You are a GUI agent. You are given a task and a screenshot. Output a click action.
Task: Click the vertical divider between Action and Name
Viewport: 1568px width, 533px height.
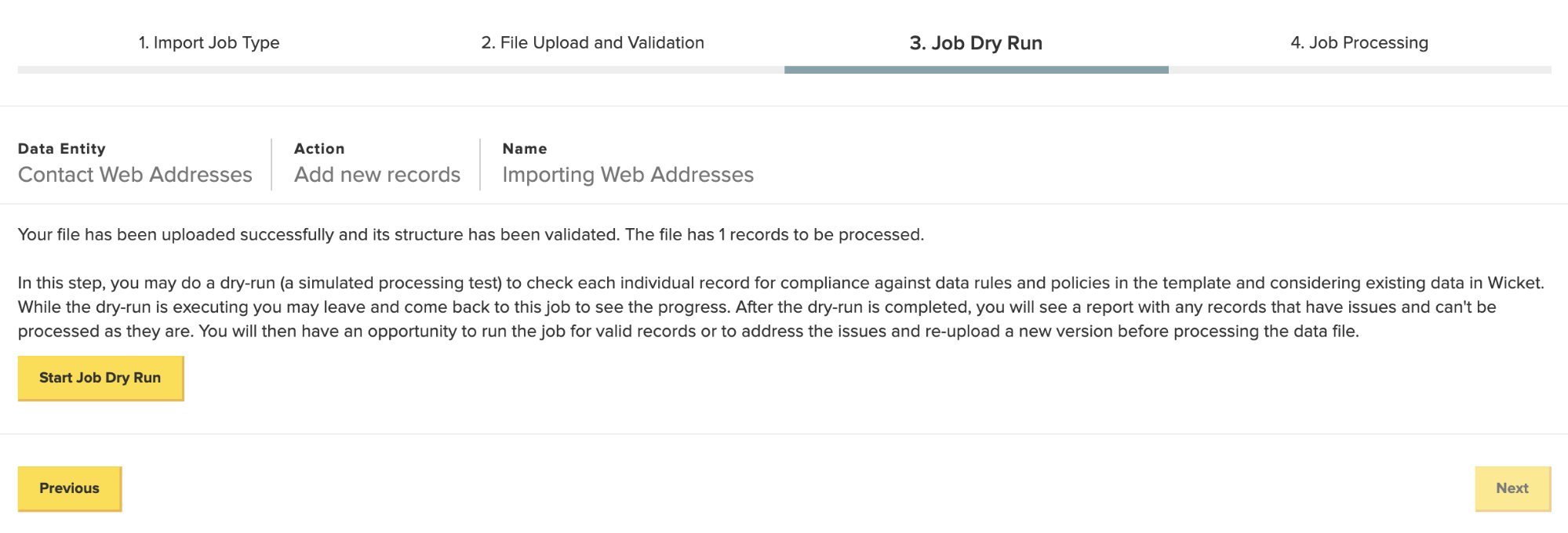tap(480, 165)
